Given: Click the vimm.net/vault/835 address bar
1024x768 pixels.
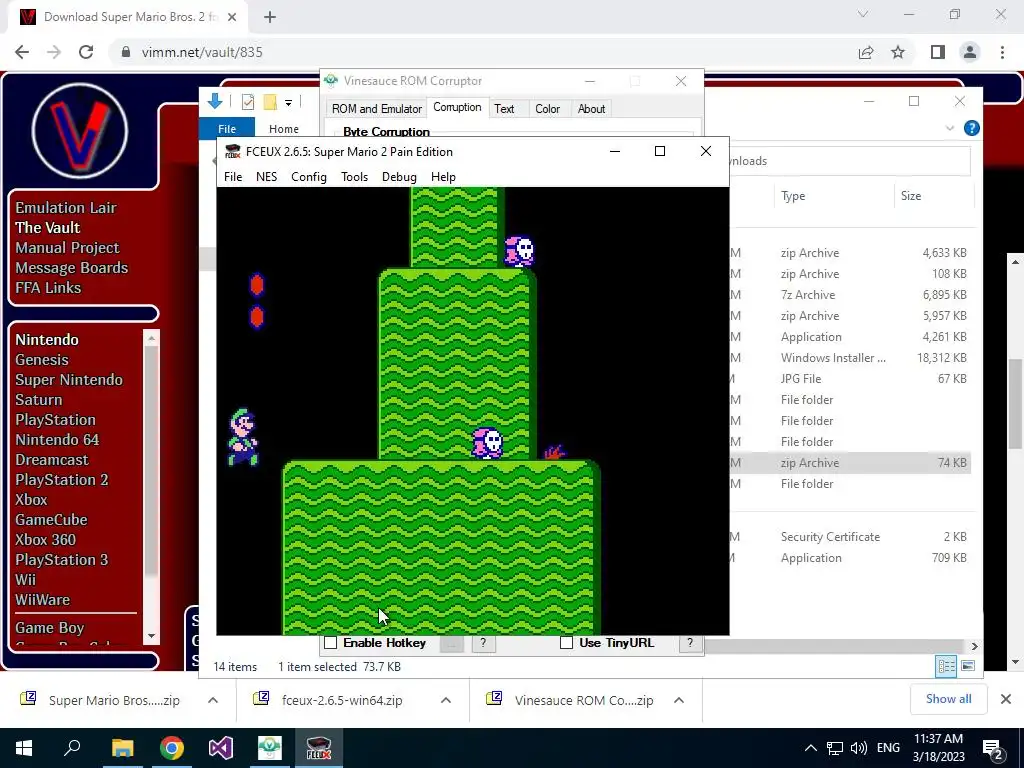Looking at the screenshot, I should (x=483, y=52).
